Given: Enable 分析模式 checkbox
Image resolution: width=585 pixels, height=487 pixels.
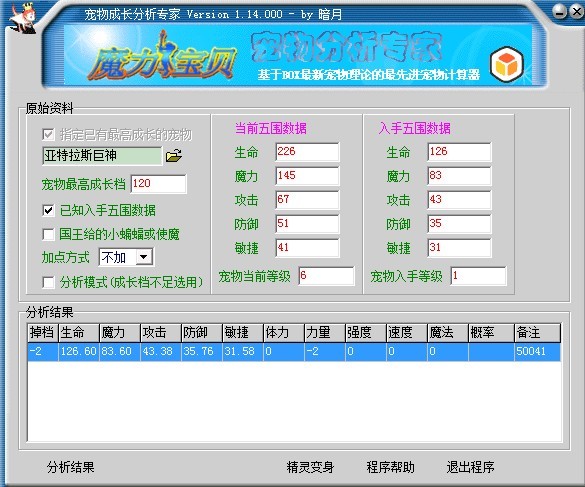Looking at the screenshot, I should coord(48,282).
